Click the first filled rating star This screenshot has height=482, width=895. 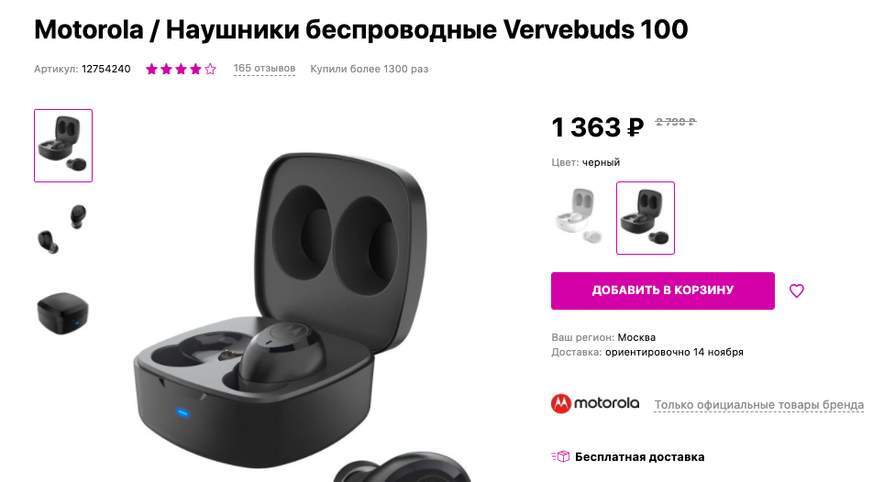click(x=151, y=69)
